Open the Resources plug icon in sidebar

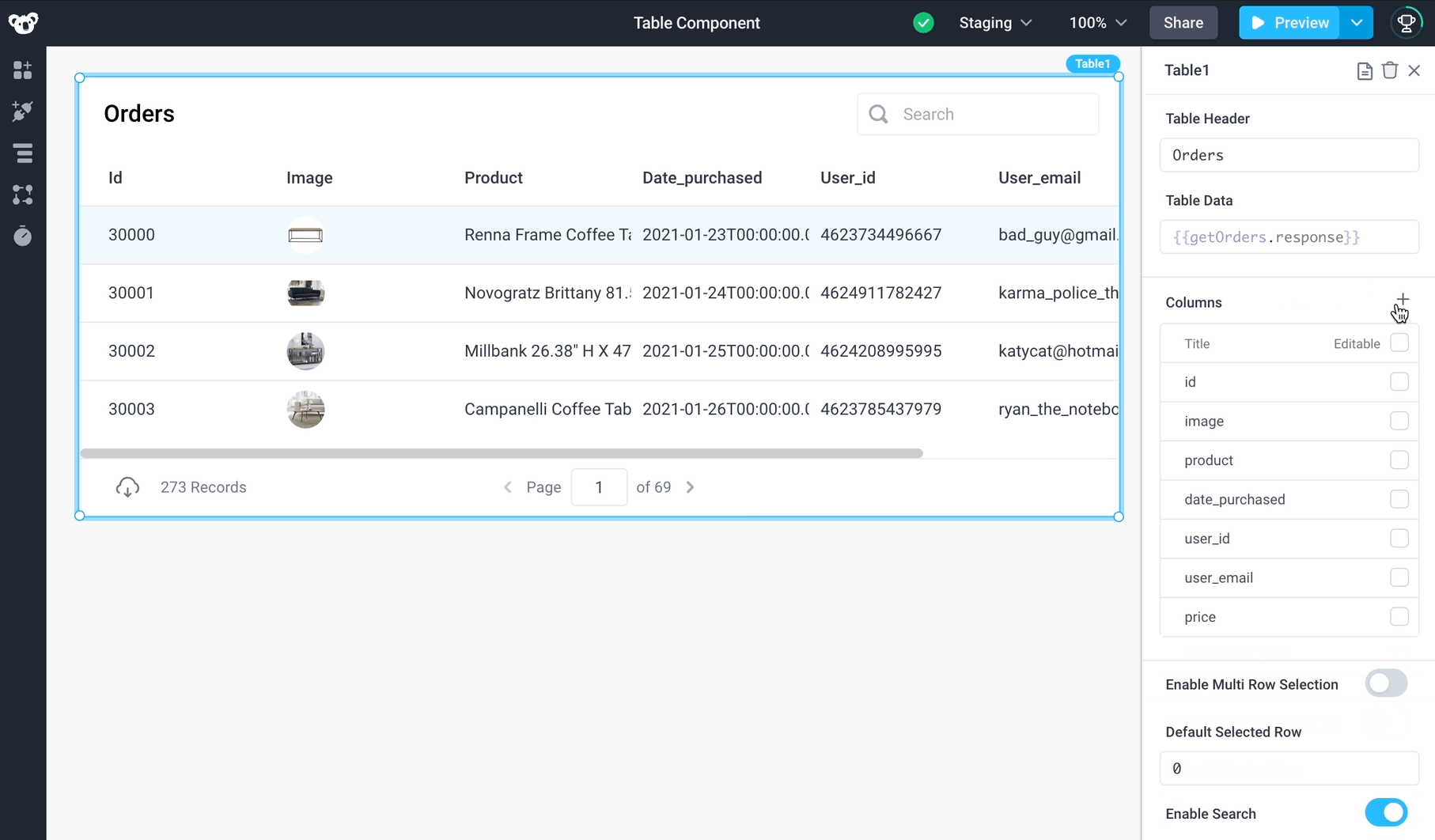[x=22, y=112]
